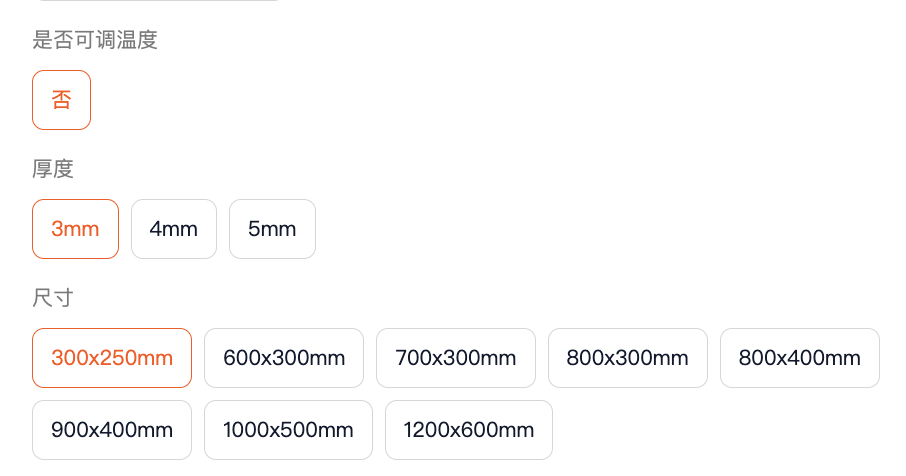Click the 尺寸 section label
This screenshot has height=476, width=906.
[53, 298]
